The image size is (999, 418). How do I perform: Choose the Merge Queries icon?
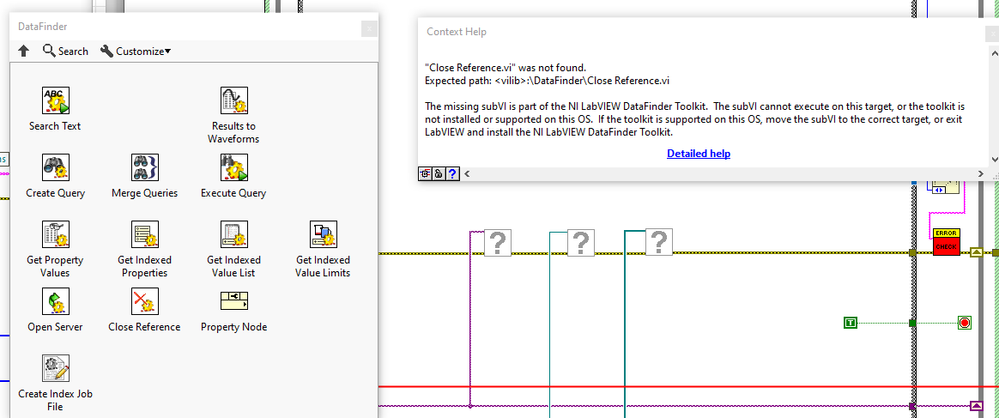coord(145,168)
